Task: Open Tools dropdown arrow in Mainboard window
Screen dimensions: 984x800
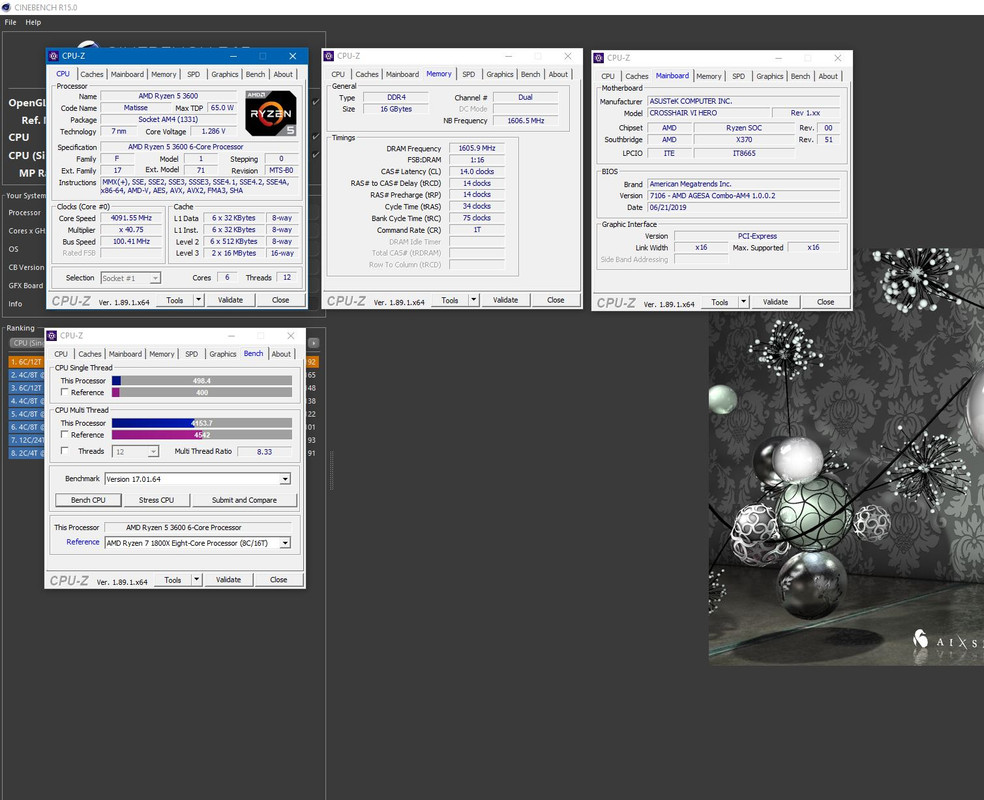Action: [x=744, y=302]
